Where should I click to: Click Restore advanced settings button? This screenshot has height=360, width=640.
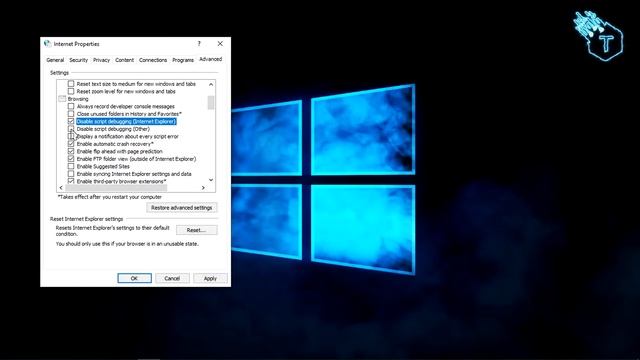tap(182, 208)
